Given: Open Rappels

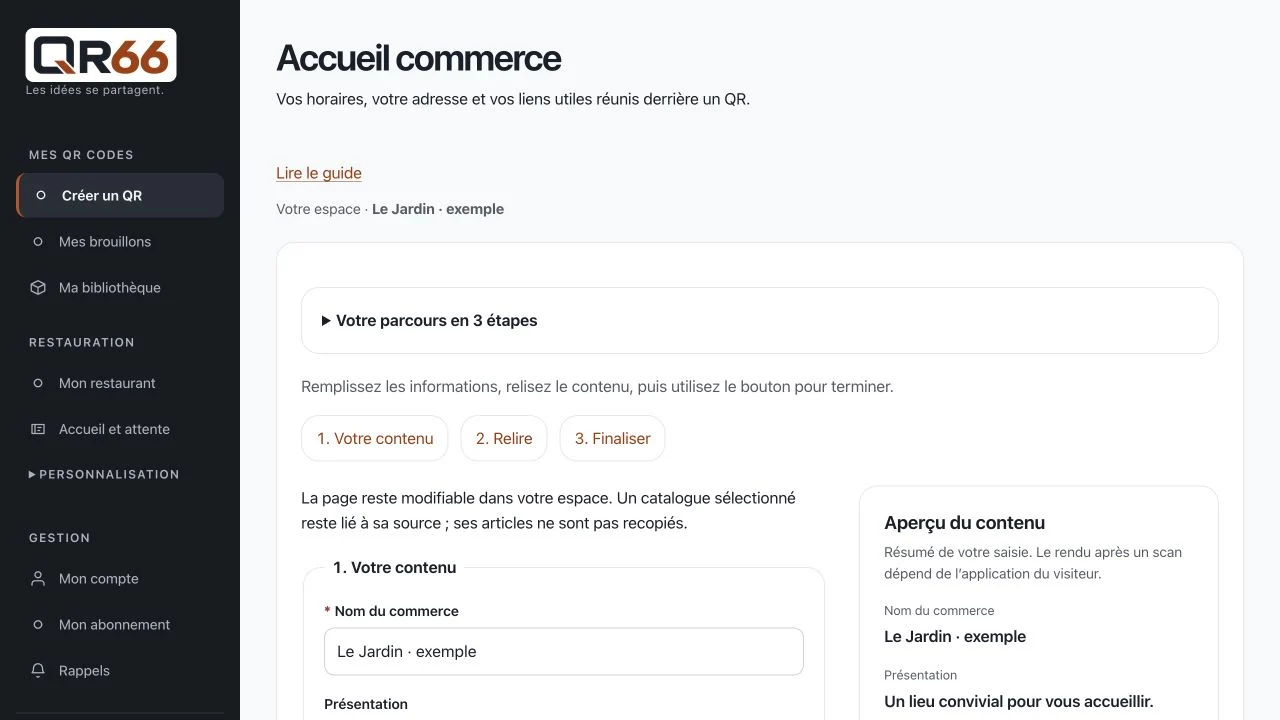Looking at the screenshot, I should click(120, 671).
